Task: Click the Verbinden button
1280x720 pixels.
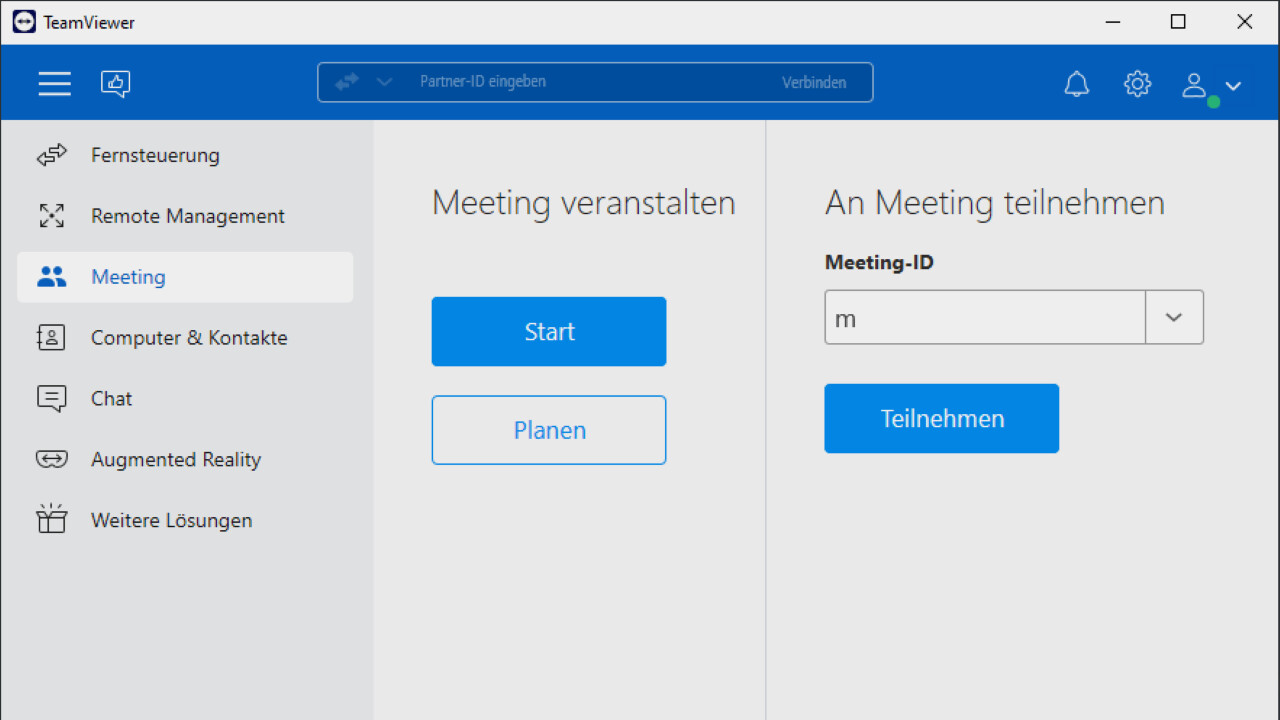Action: coord(814,83)
